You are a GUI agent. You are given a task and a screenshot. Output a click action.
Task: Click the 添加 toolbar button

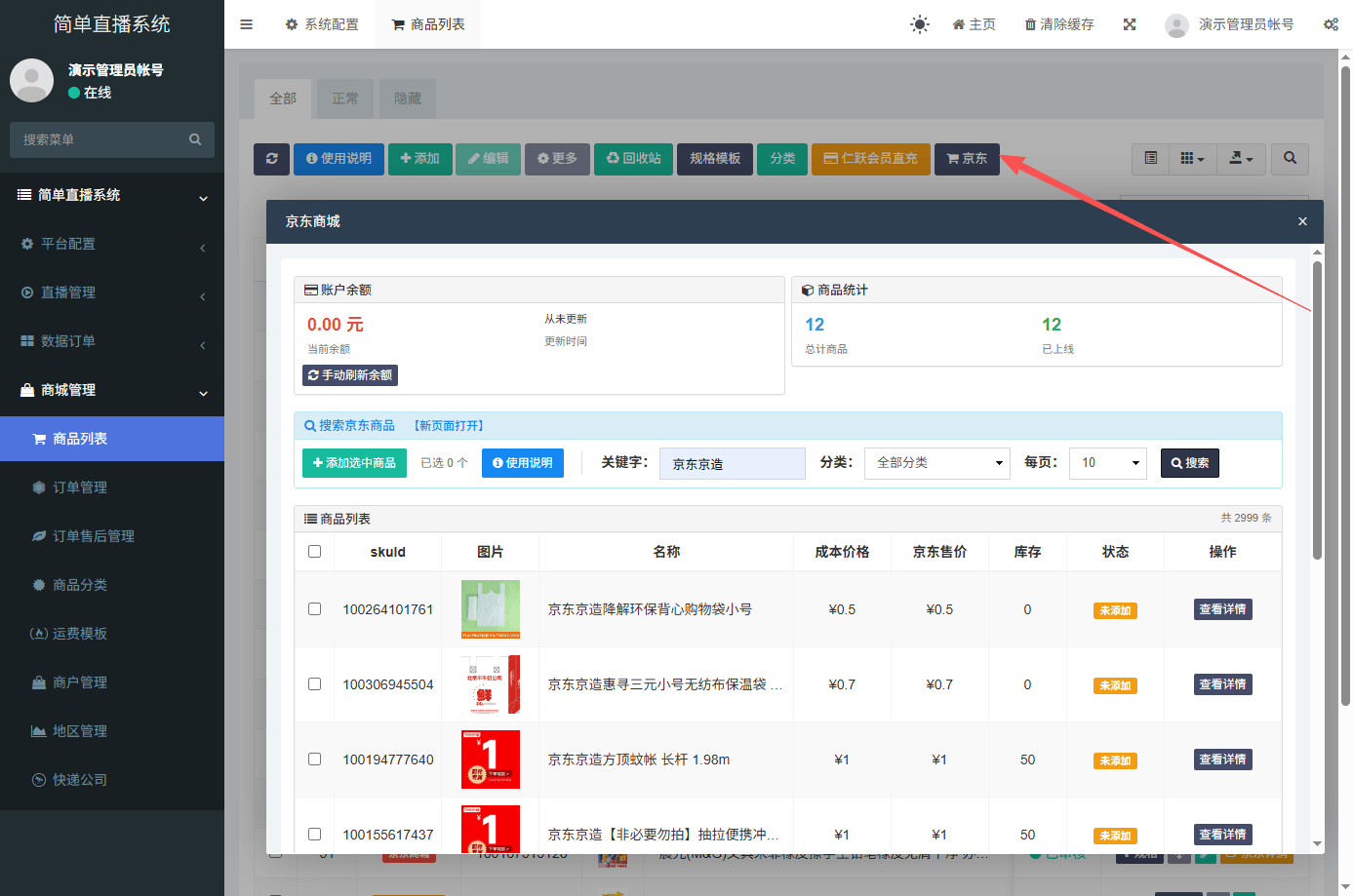(419, 158)
